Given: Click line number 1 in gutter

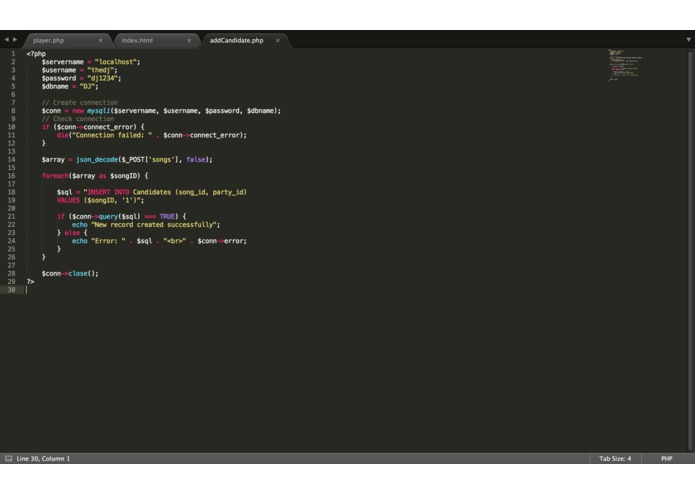Looking at the screenshot, I should coord(13,54).
